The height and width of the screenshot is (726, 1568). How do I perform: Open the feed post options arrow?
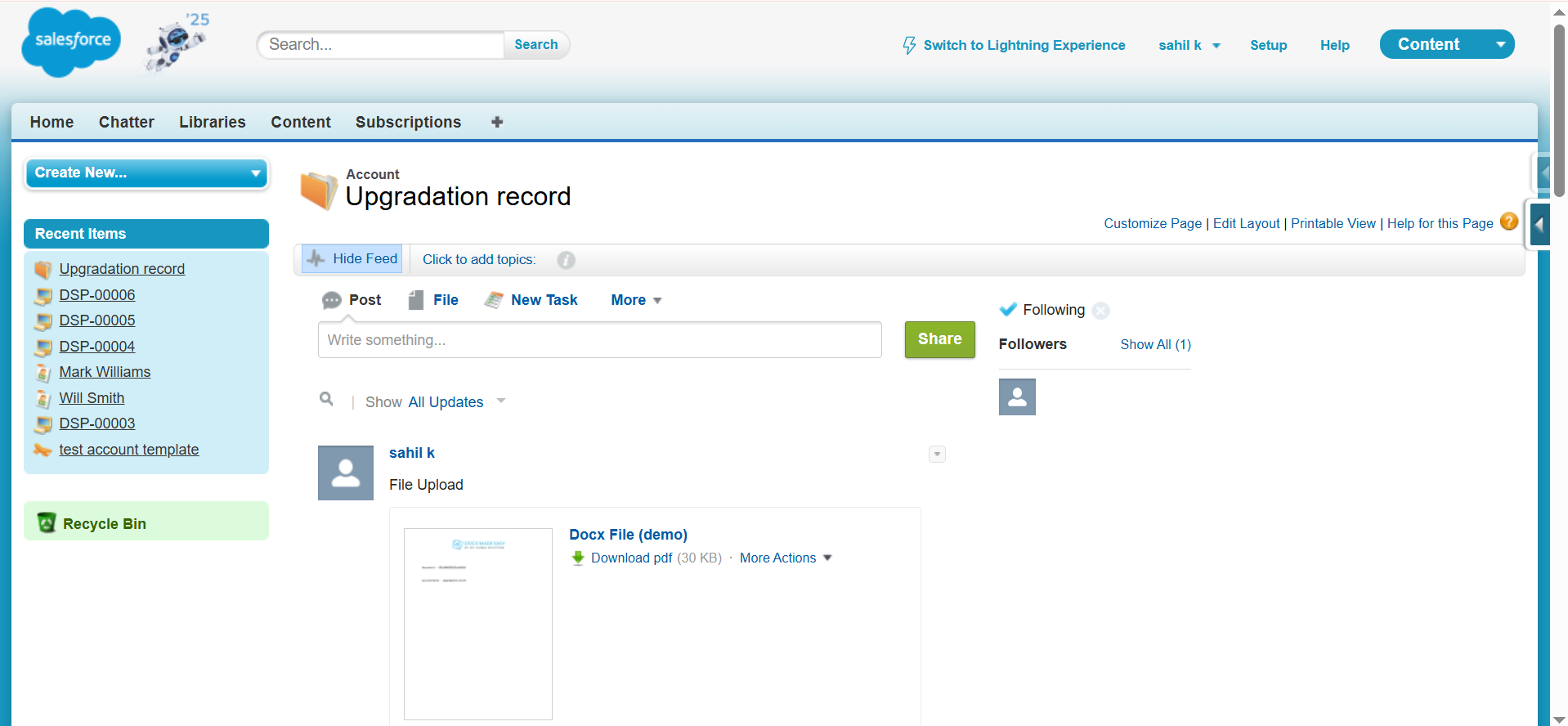938,454
